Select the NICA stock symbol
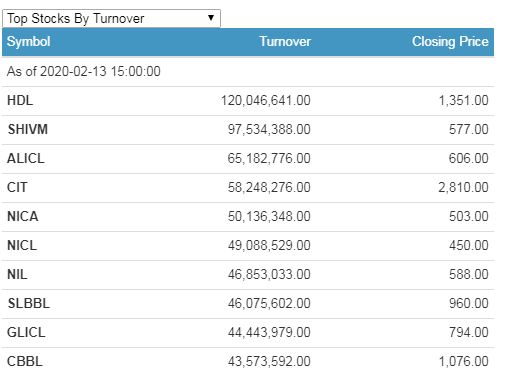This screenshot has width=505, height=376. [x=23, y=216]
